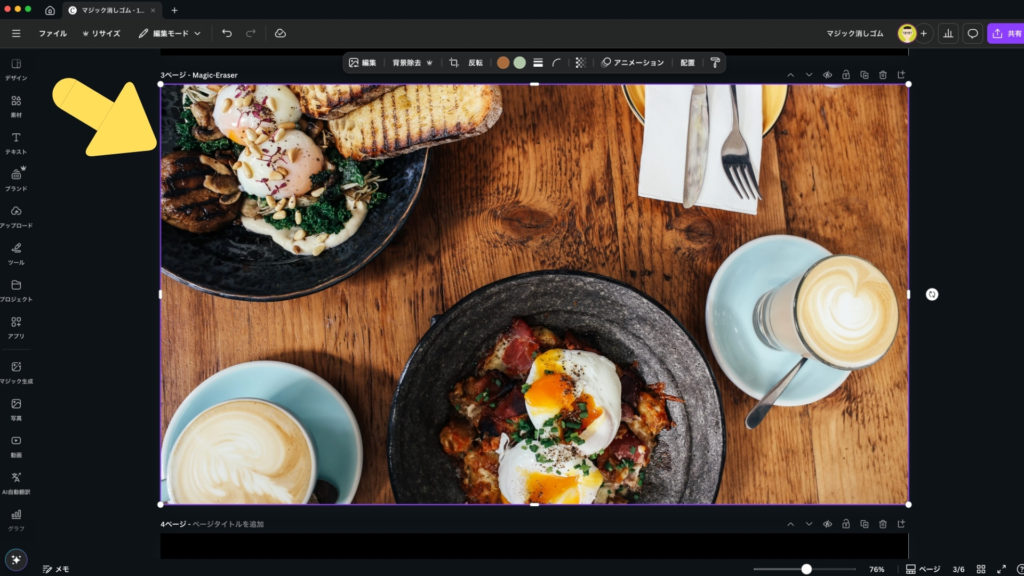Select the crop tool in the floating toolbar
The image size is (1024, 576).
point(454,62)
